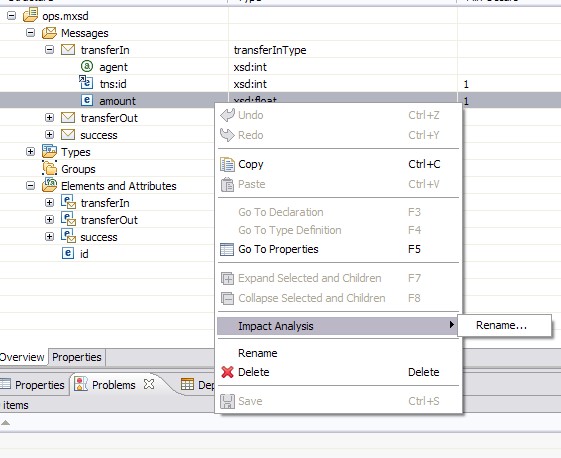Click the success message envelope icon
The width and height of the screenshot is (561, 458).
[x=68, y=135]
